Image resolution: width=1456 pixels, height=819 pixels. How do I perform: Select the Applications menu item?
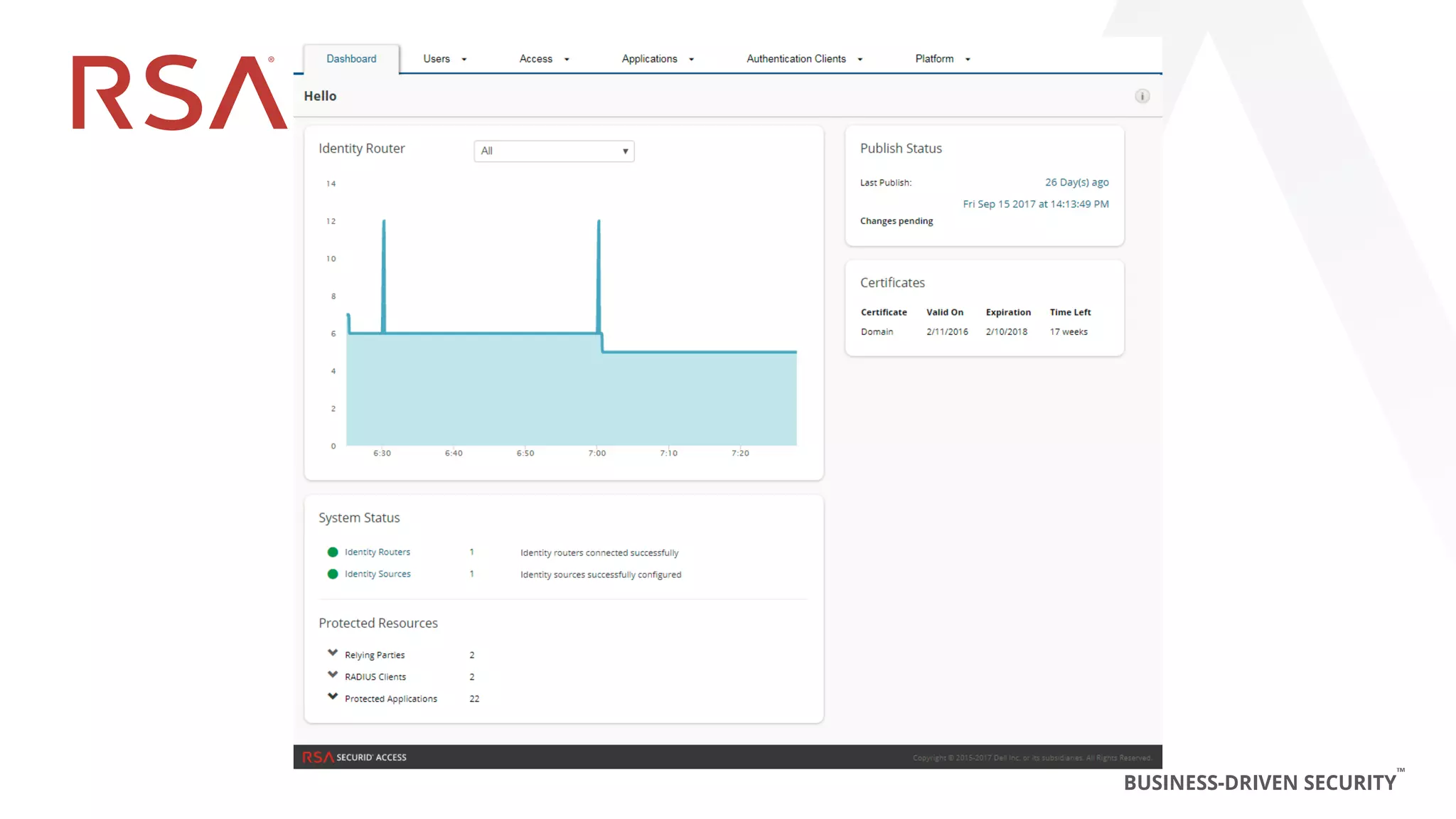tap(649, 59)
